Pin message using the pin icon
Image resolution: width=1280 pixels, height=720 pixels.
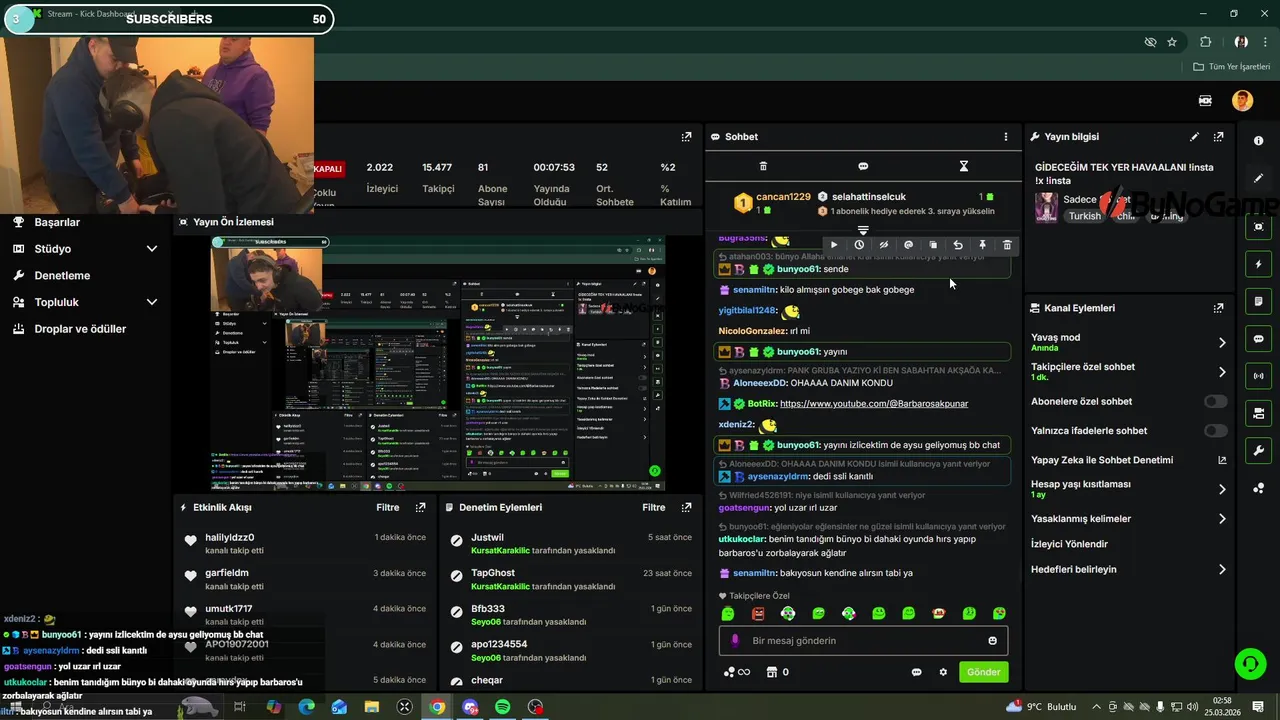982,245
